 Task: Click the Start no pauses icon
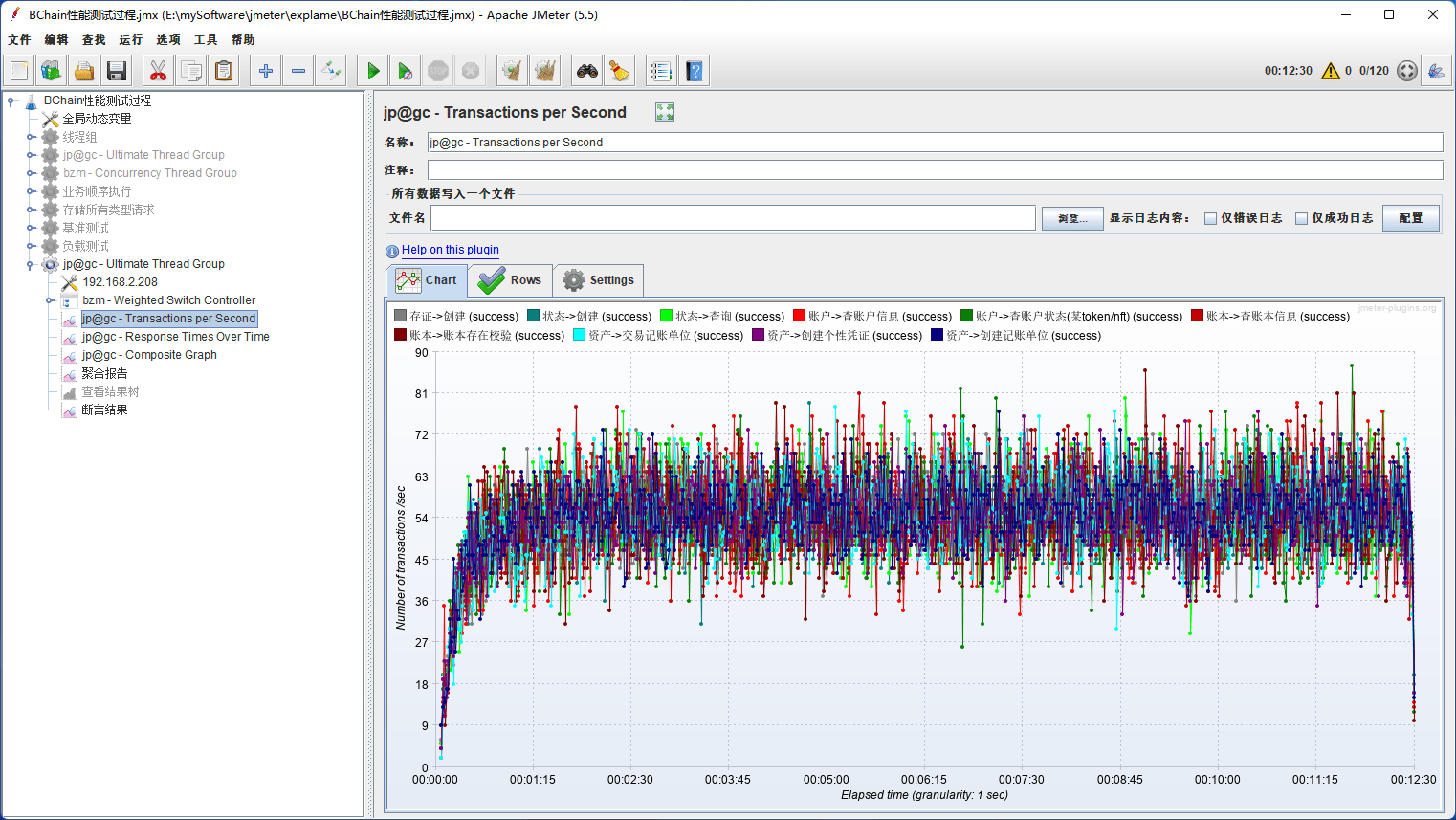coord(406,71)
